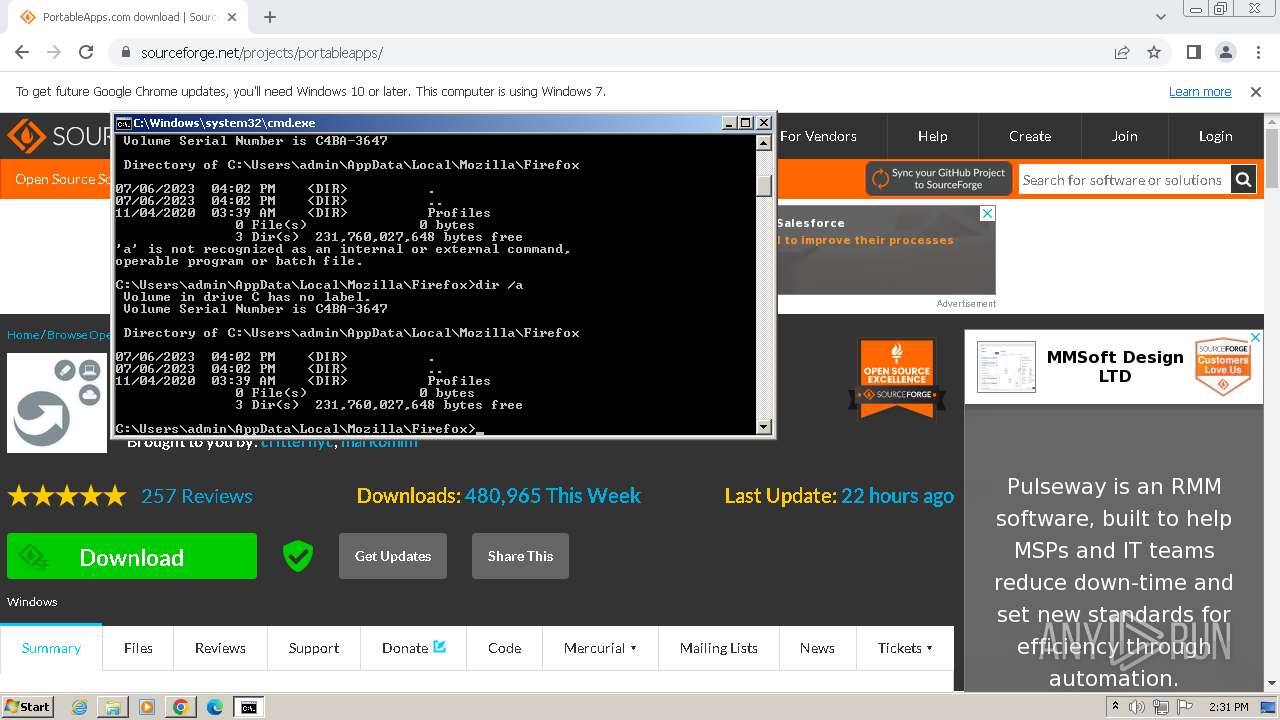Click the Open Source Excellence badge
The image size is (1280, 720).
tap(897, 377)
